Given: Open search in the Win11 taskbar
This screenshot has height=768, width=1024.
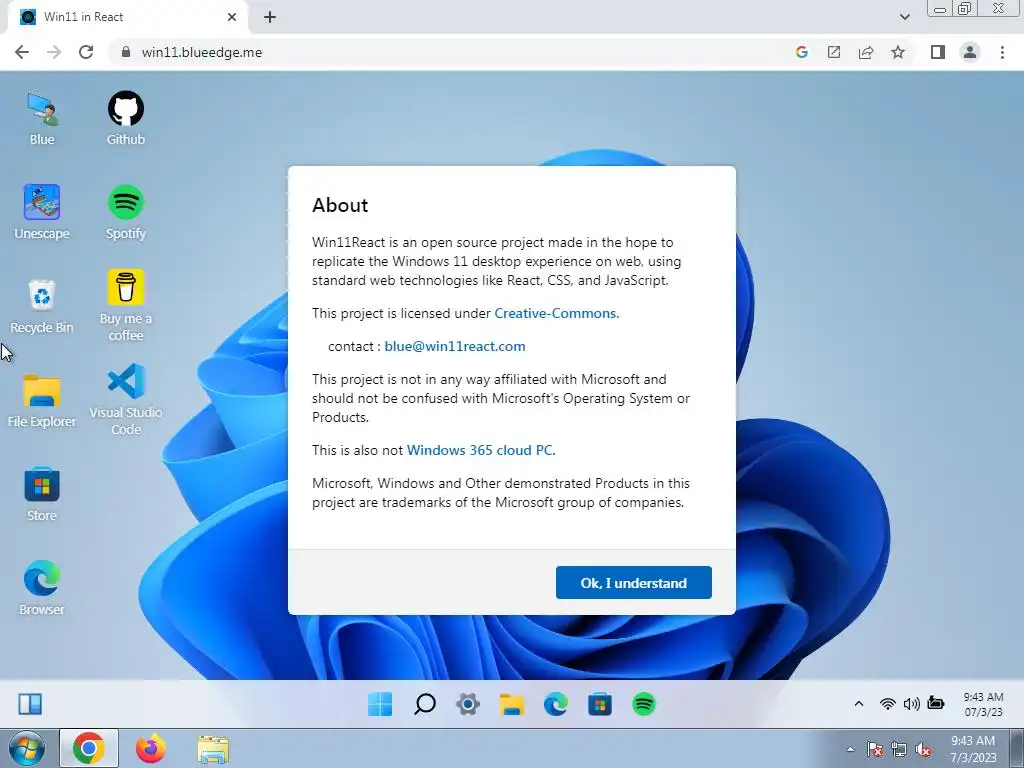Looking at the screenshot, I should click(x=424, y=704).
